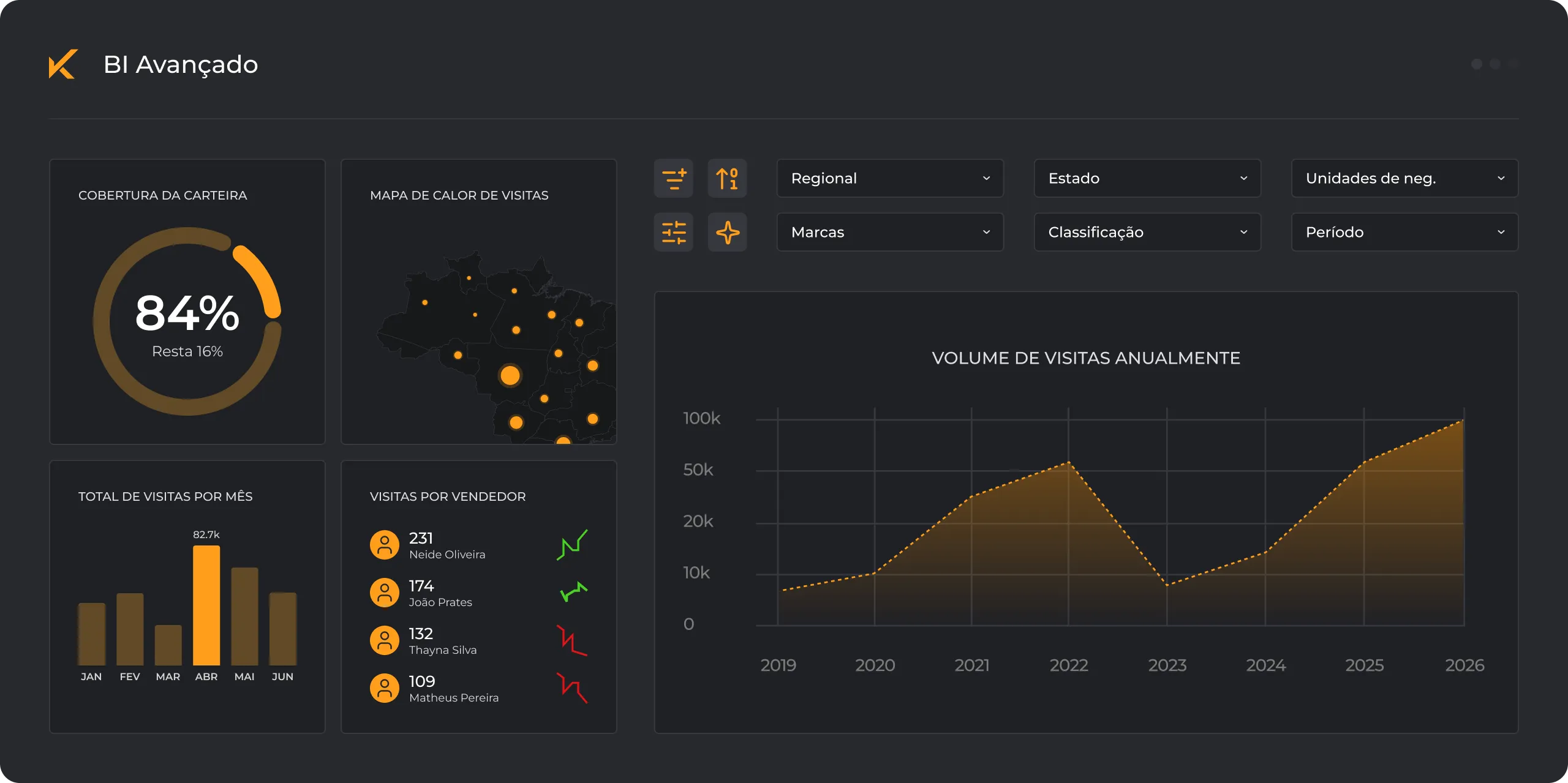
Task: Click the add filter icon button
Action: pos(673,178)
